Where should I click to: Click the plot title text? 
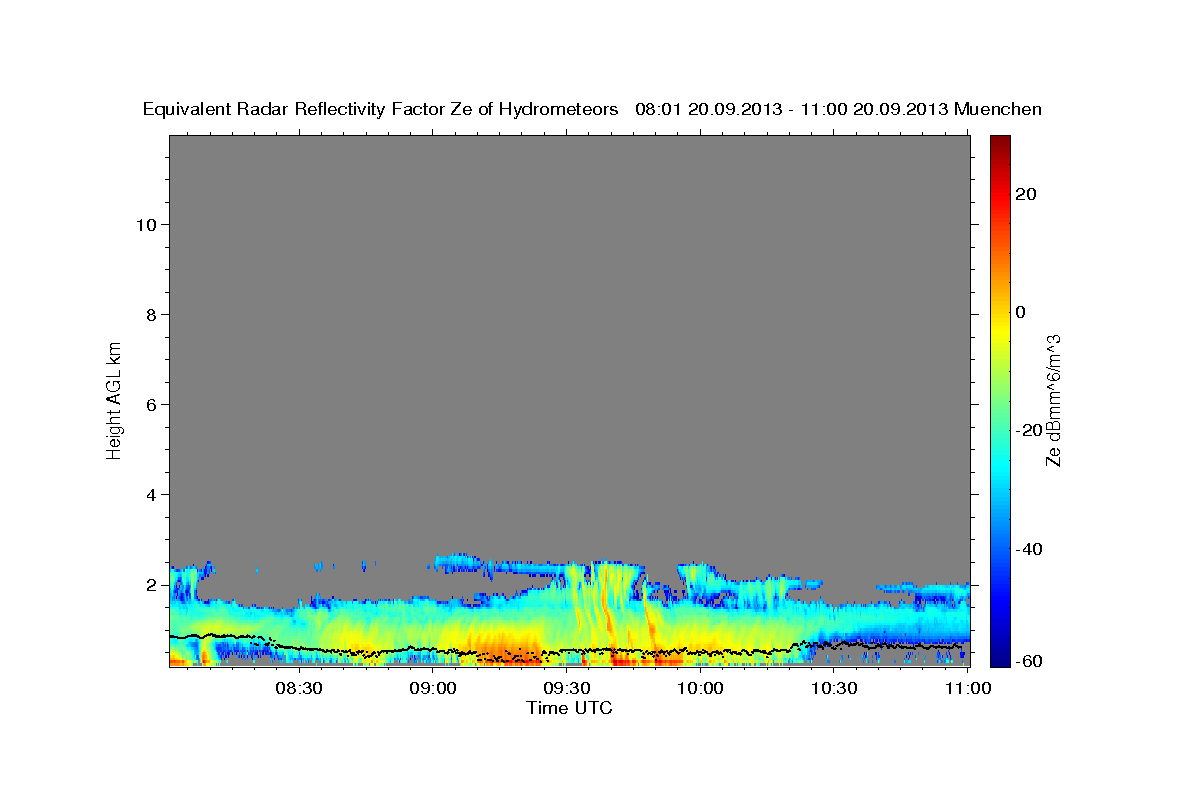click(592, 110)
